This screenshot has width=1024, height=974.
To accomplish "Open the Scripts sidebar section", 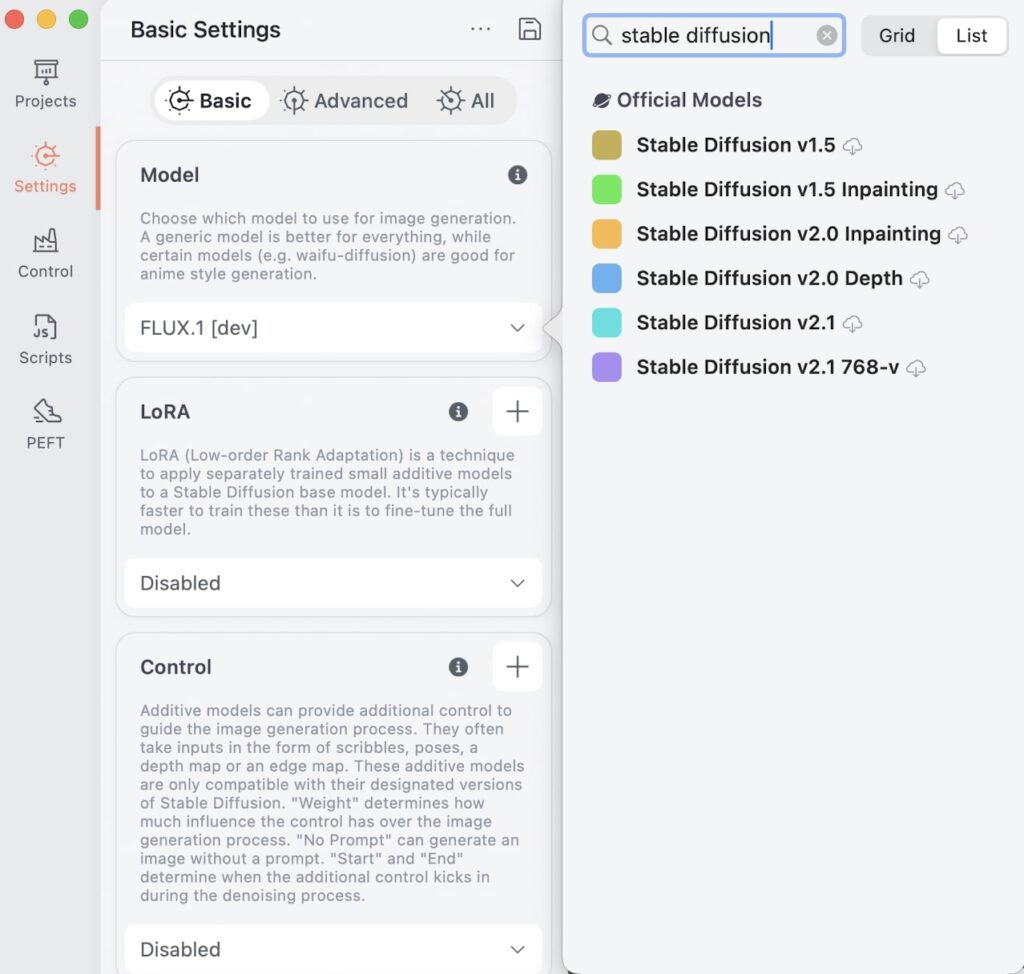I will pyautogui.click(x=45, y=340).
